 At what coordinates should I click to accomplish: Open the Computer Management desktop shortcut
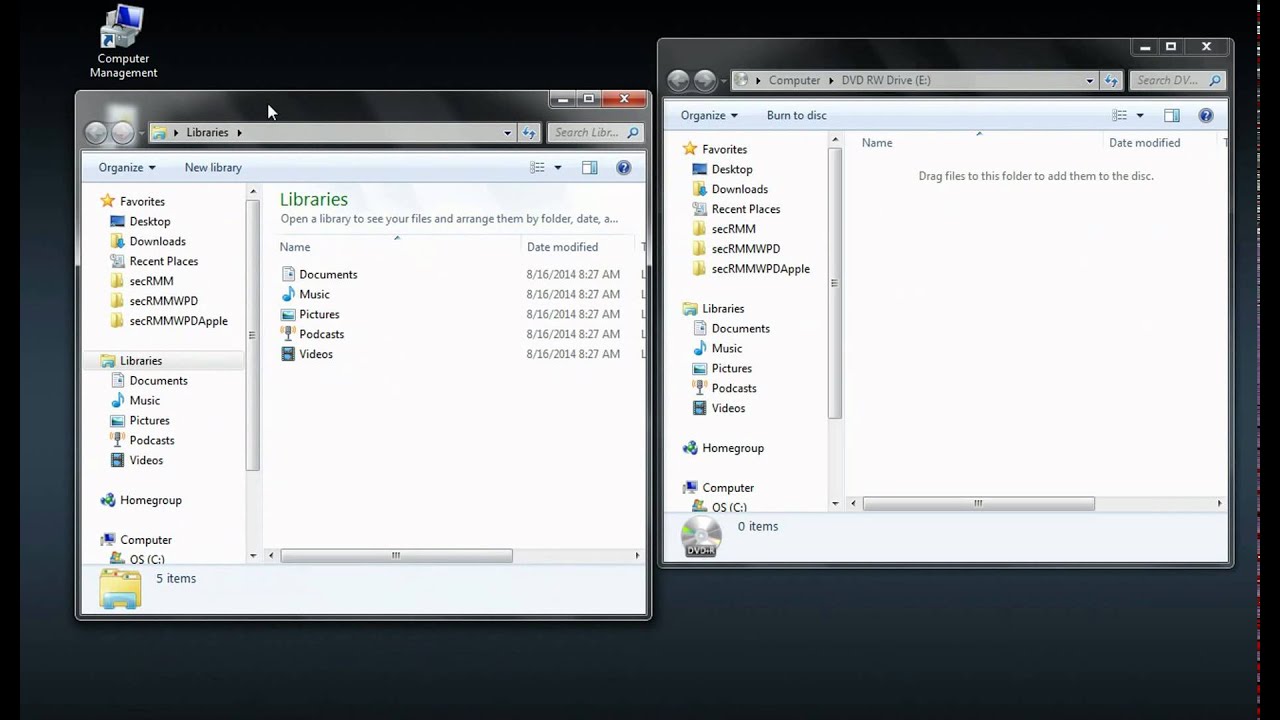pos(123,42)
